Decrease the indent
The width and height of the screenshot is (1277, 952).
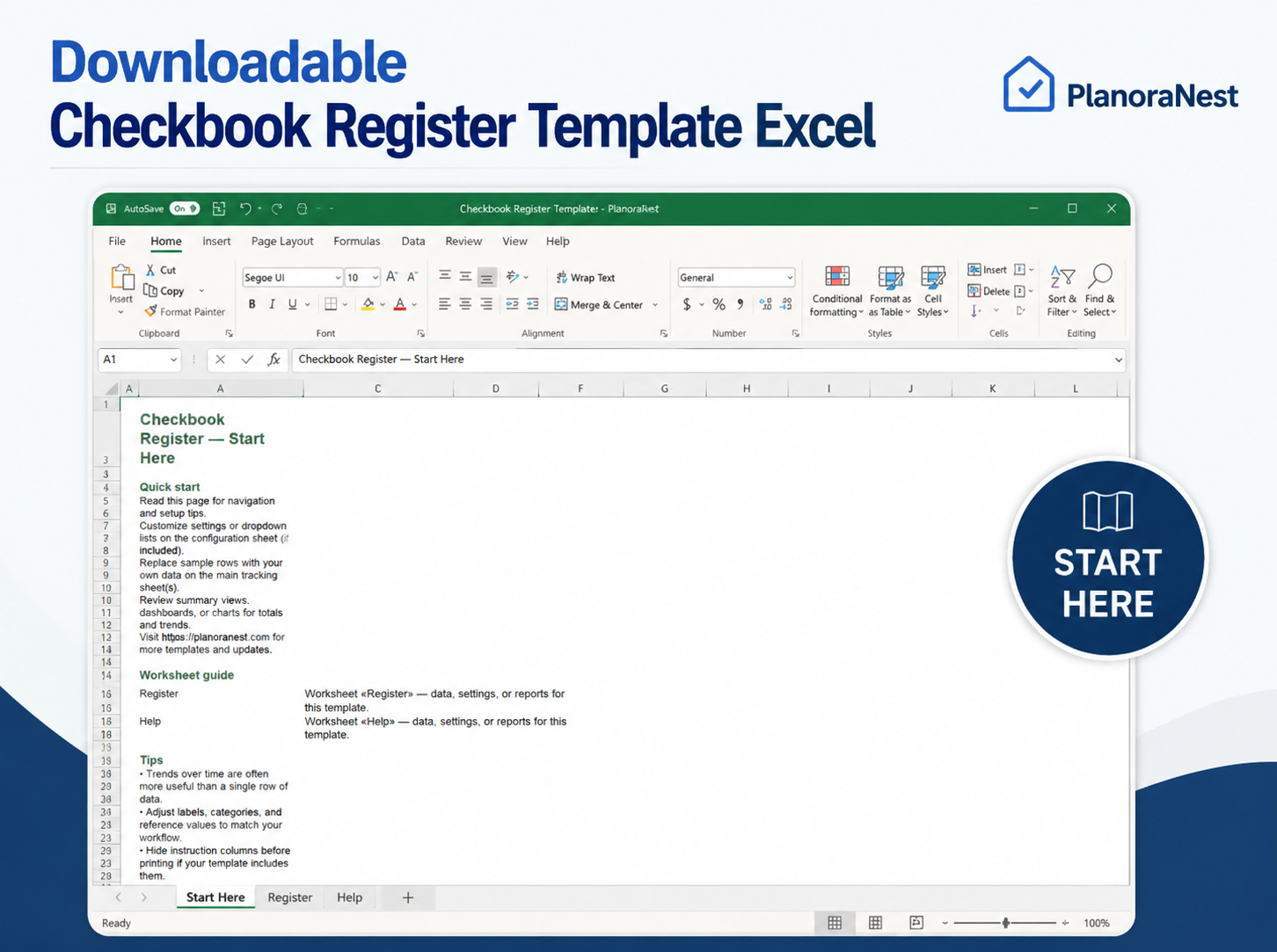(512, 304)
